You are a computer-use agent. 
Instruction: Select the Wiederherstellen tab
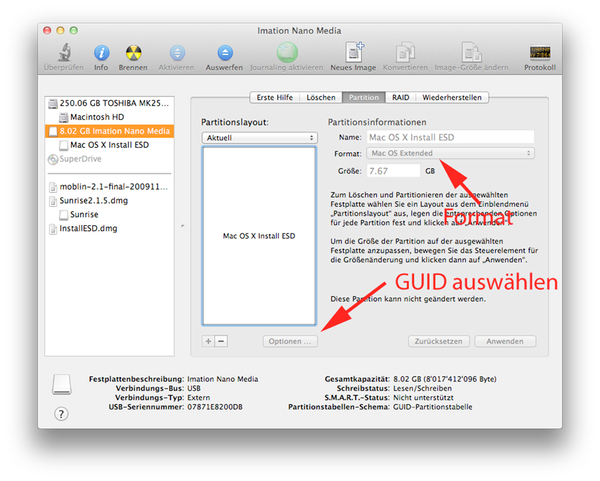pyautogui.click(x=453, y=98)
